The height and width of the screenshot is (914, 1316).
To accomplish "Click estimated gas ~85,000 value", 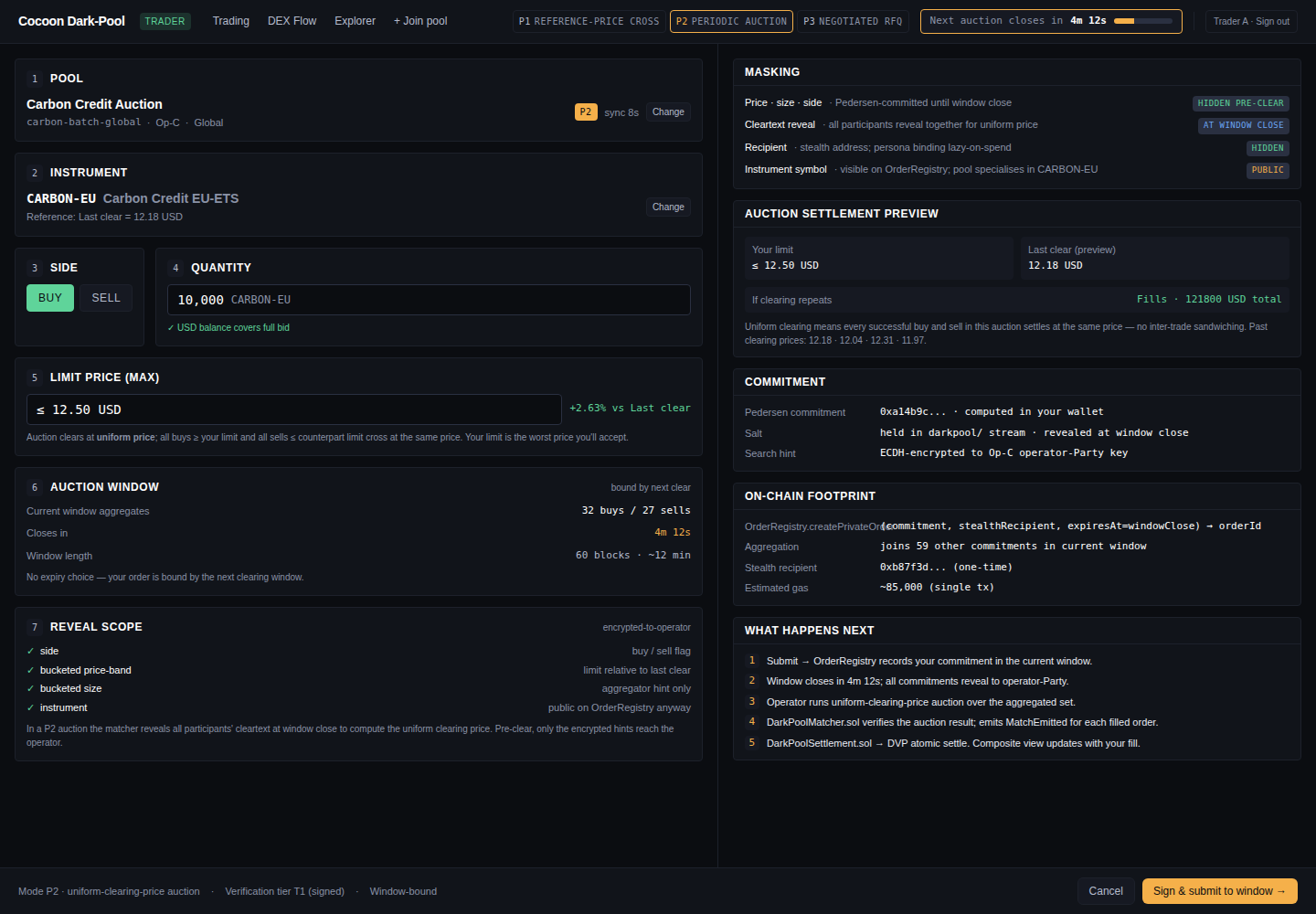I will 937,588.
